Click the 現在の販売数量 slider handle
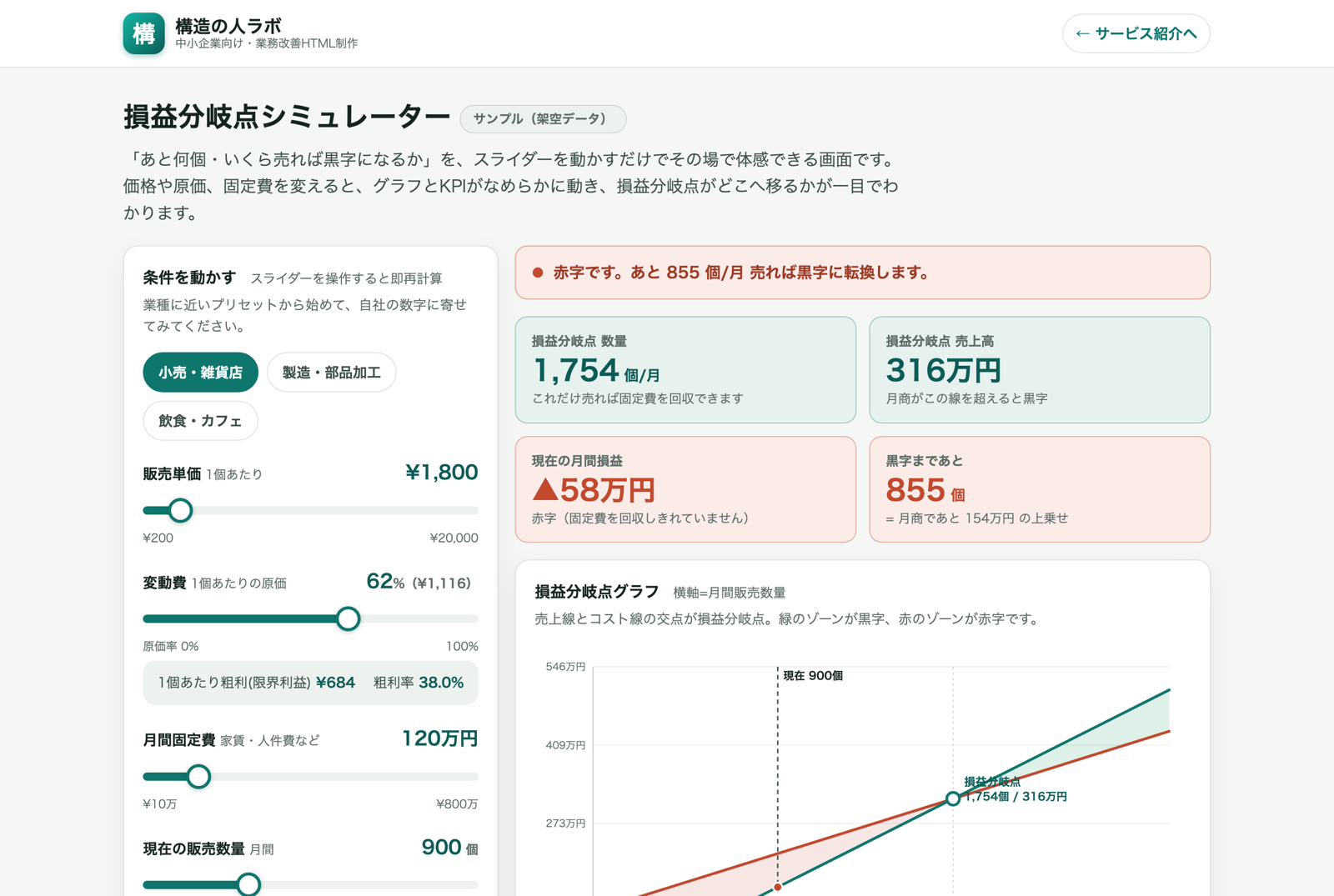The height and width of the screenshot is (896, 1334). point(248,883)
